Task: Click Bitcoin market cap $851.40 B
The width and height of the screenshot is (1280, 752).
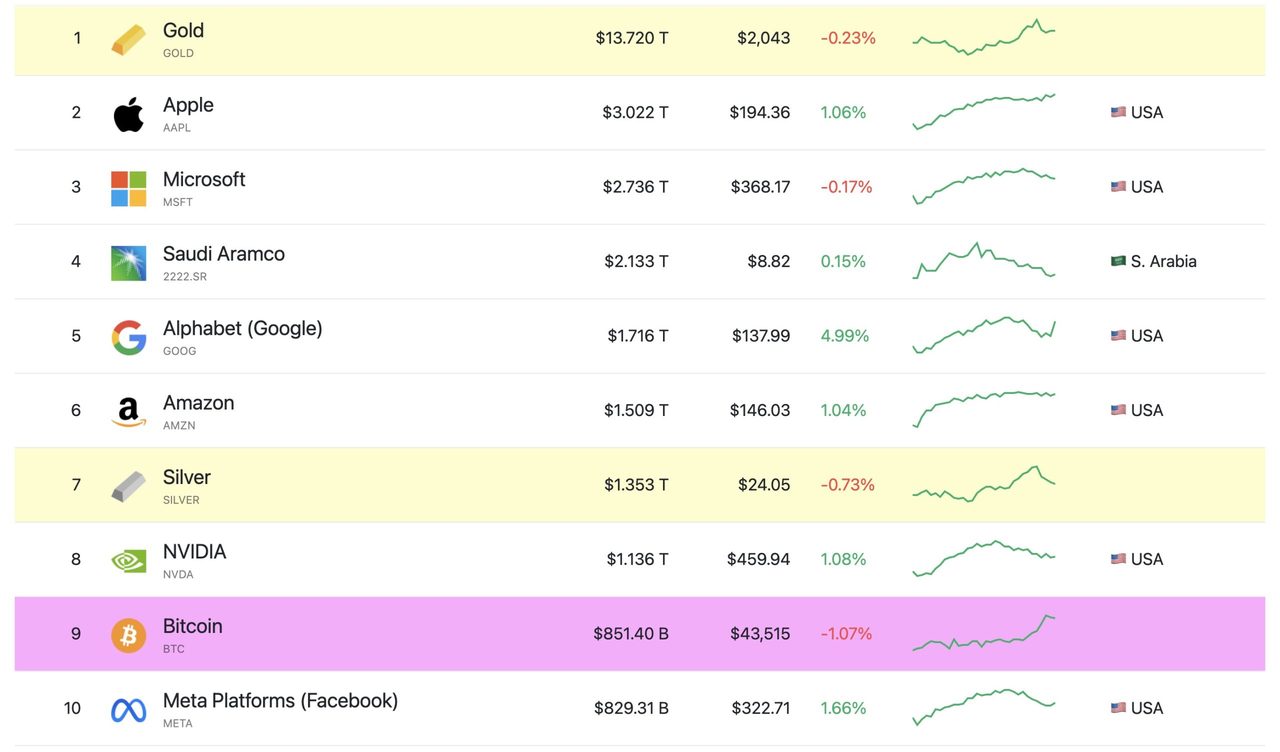Action: coord(631,634)
